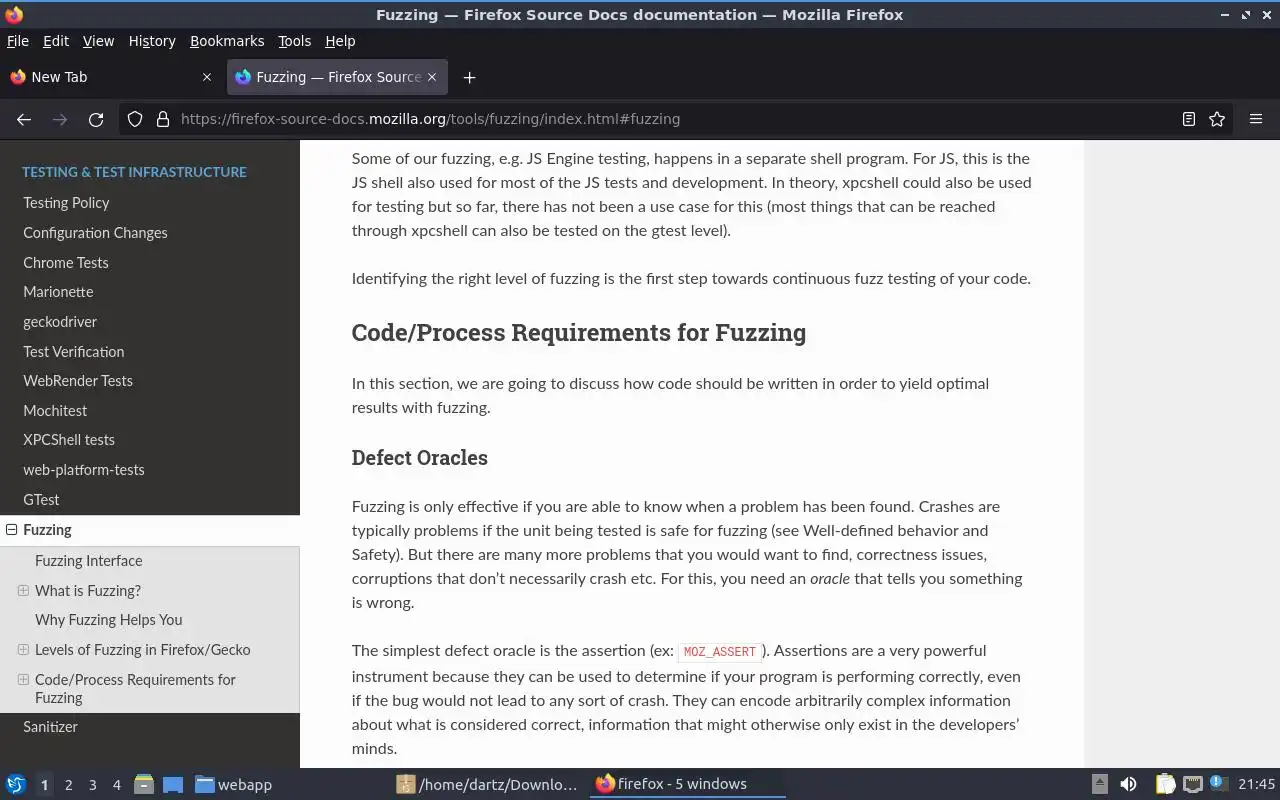Switch to workspace 4
This screenshot has width=1280, height=800.
pyautogui.click(x=116, y=785)
